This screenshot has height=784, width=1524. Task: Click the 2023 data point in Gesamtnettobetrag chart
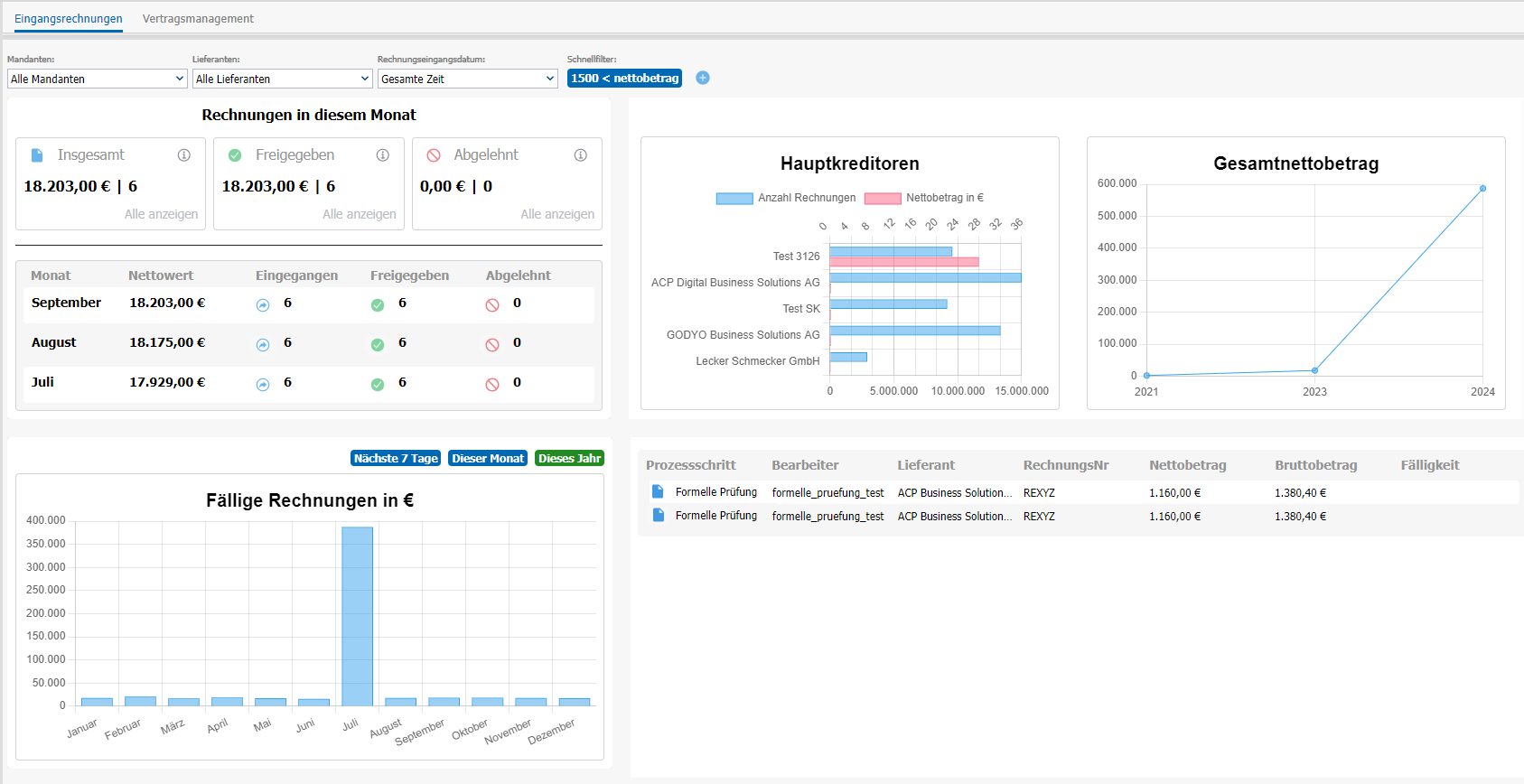pyautogui.click(x=1314, y=370)
